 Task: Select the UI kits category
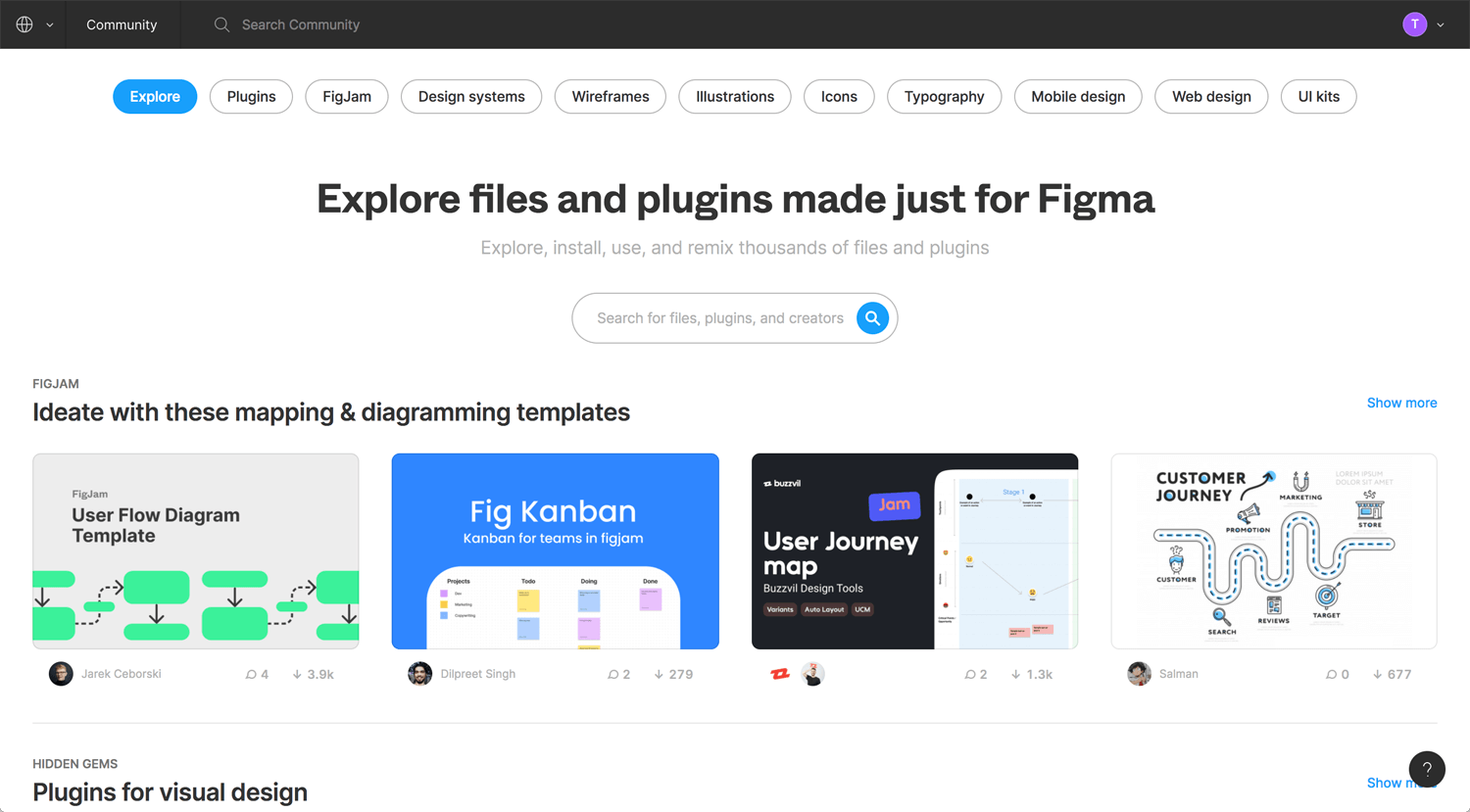(x=1318, y=96)
